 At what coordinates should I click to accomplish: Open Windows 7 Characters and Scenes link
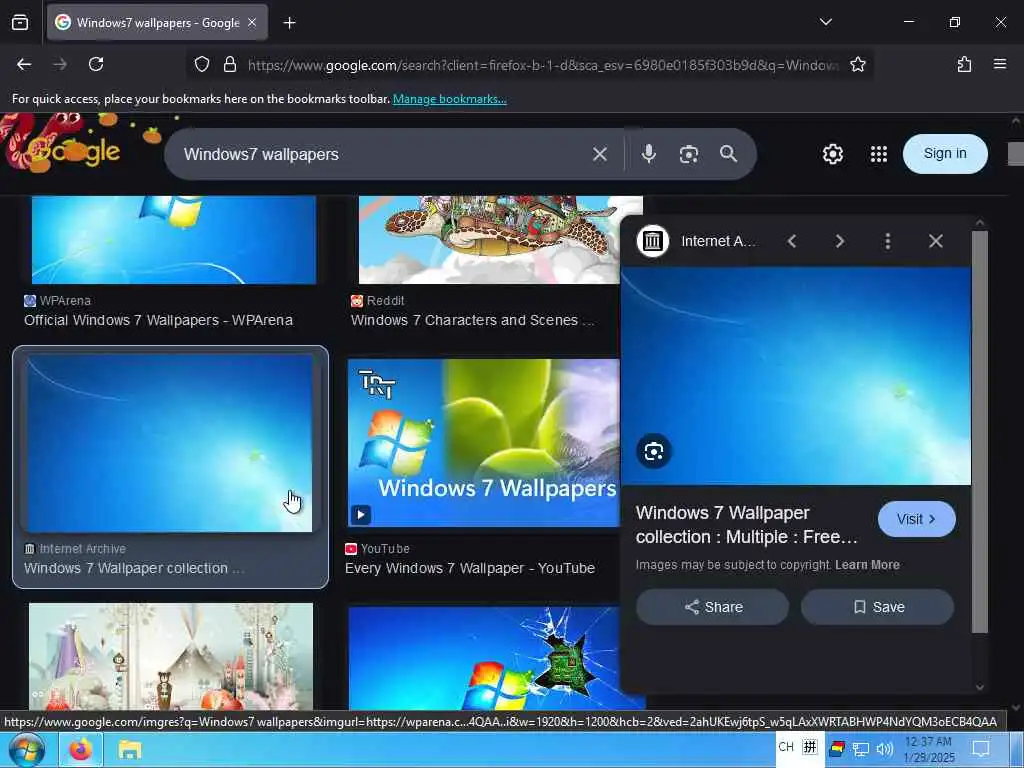[x=473, y=320]
